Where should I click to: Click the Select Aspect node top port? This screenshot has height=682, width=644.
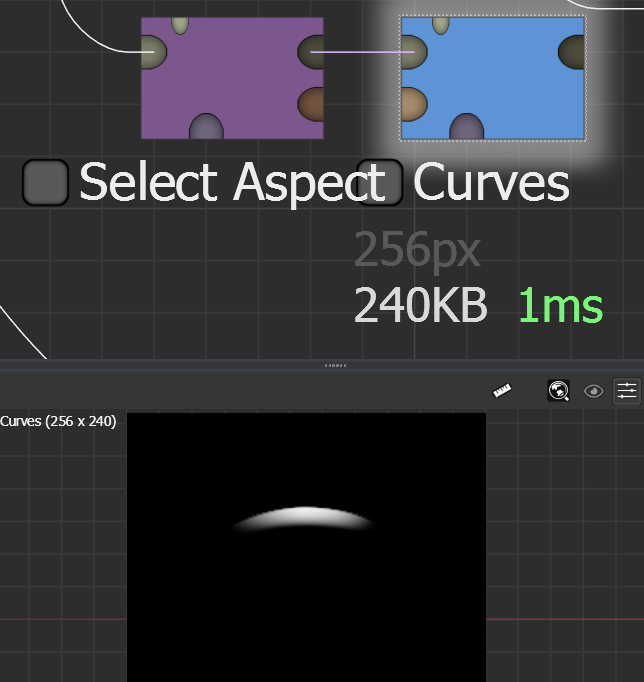[x=180, y=26]
